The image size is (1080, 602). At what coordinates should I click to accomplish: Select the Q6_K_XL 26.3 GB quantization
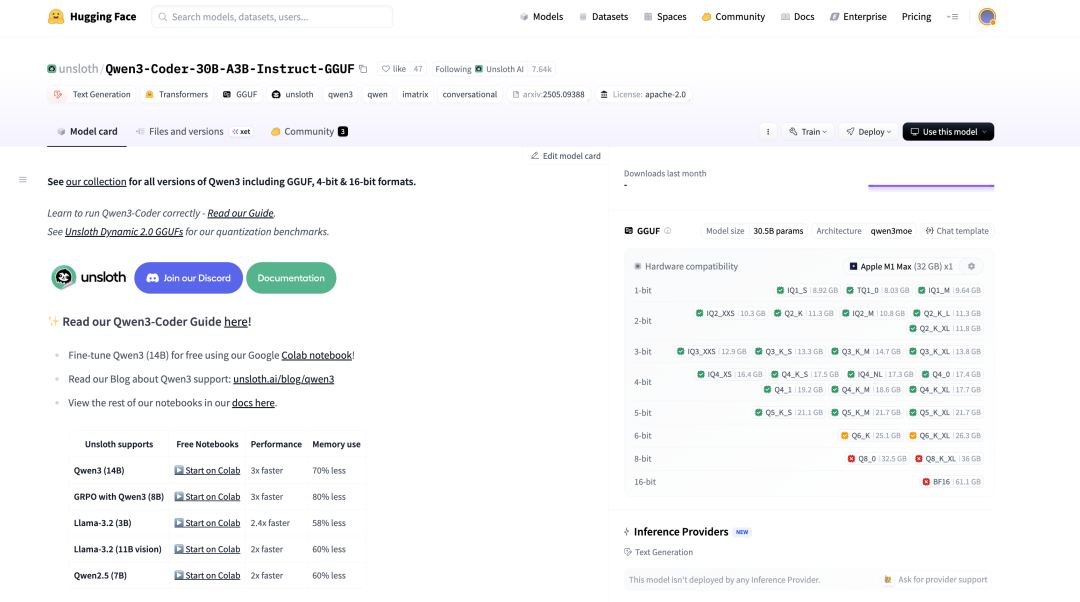coord(945,436)
